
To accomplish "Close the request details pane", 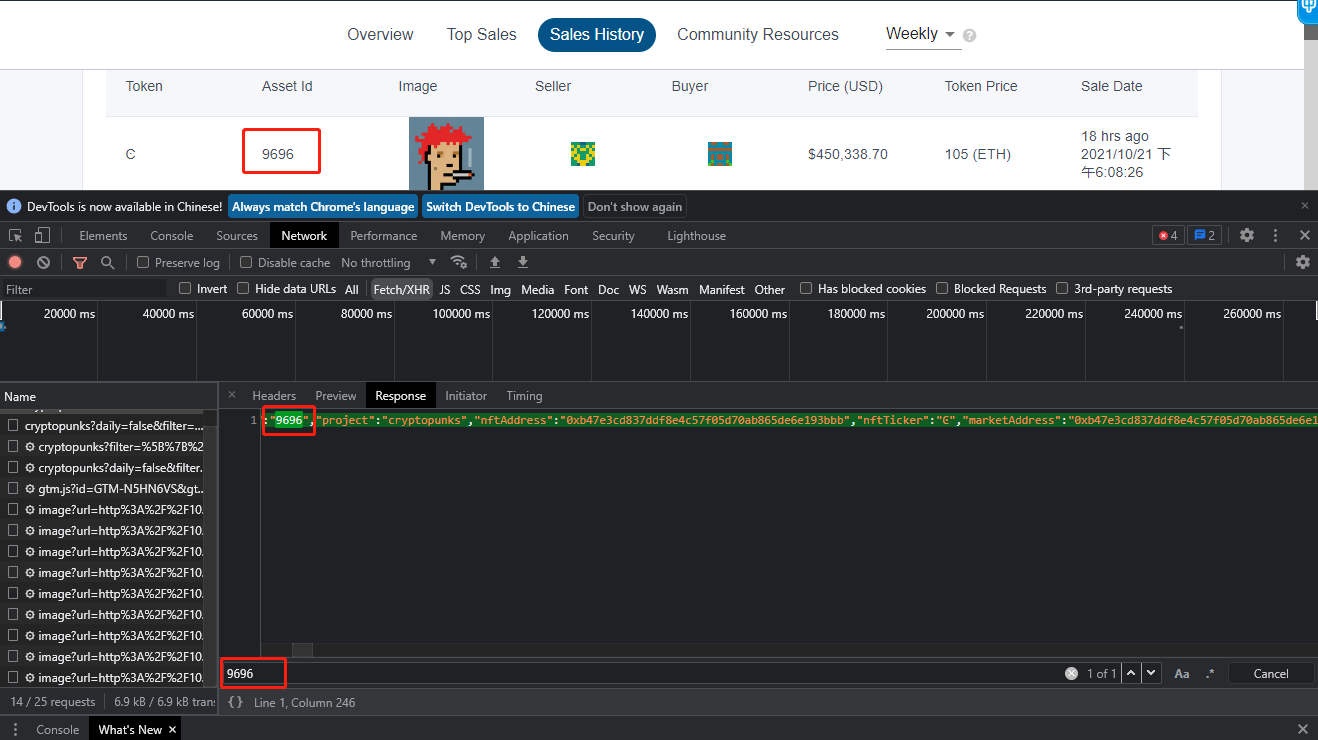I will point(232,395).
